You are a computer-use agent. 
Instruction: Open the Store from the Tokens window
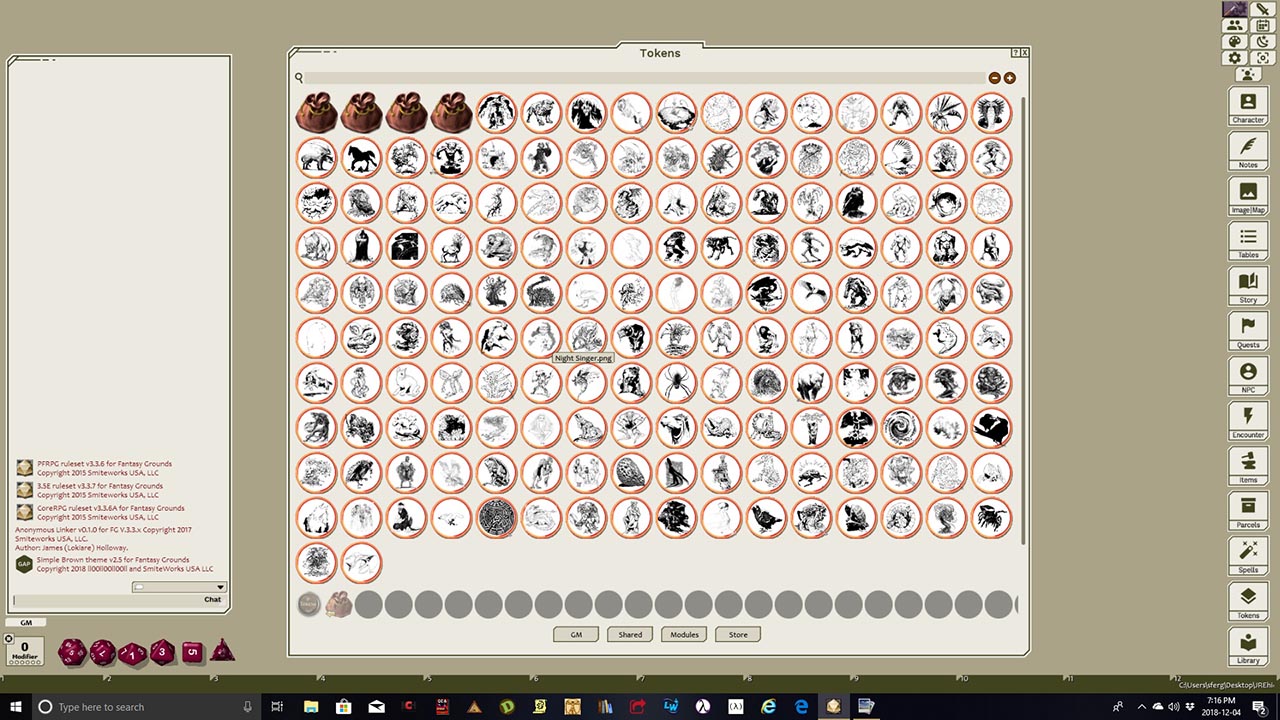737,634
